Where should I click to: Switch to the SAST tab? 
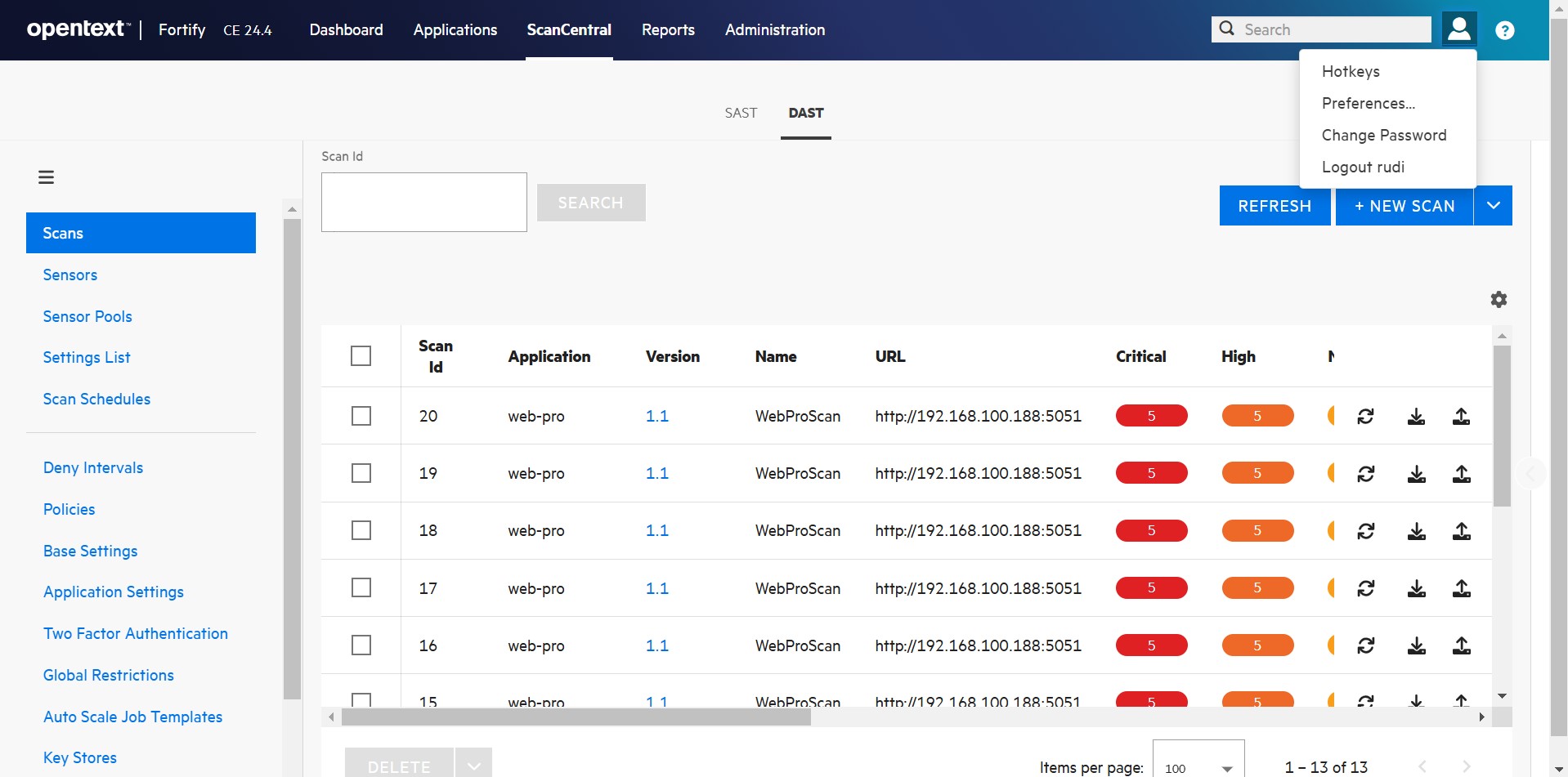coord(741,114)
